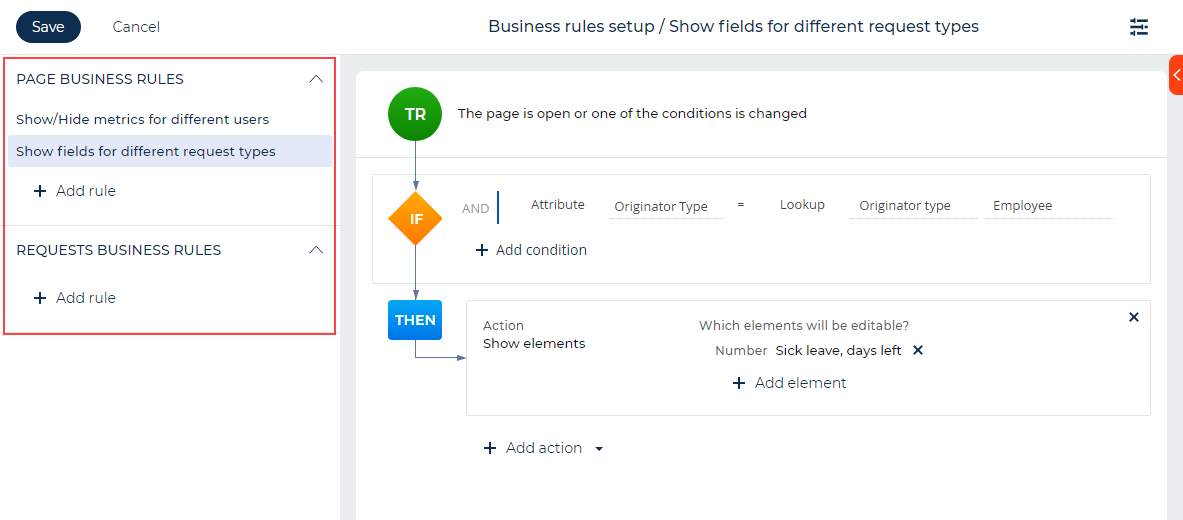This screenshot has width=1183, height=520.
Task: Add rule under Page Business Rules
Action: (75, 191)
